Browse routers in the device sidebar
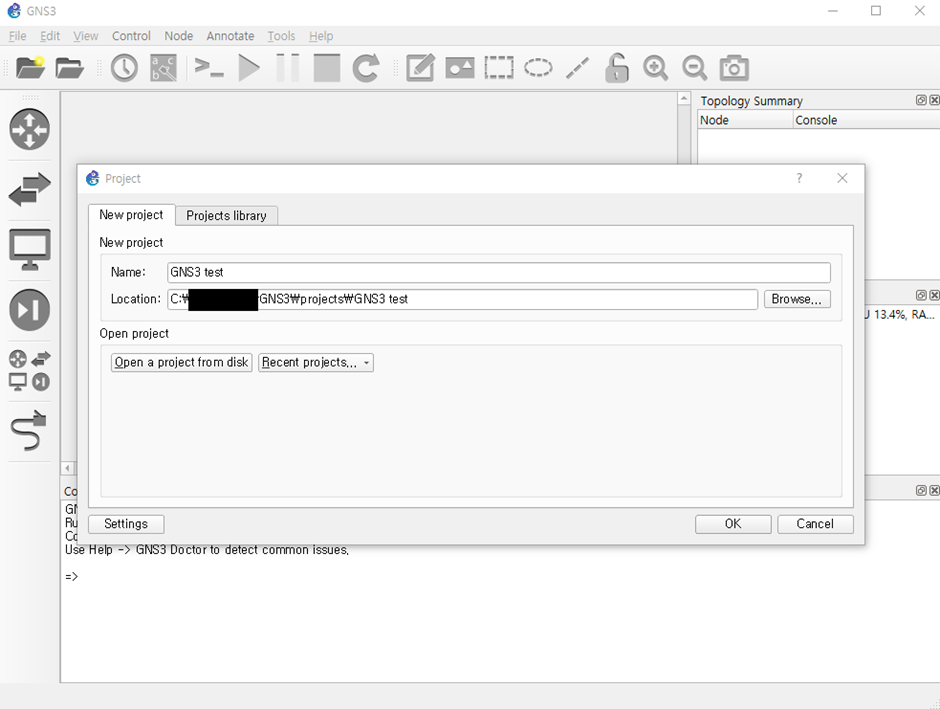 29,129
